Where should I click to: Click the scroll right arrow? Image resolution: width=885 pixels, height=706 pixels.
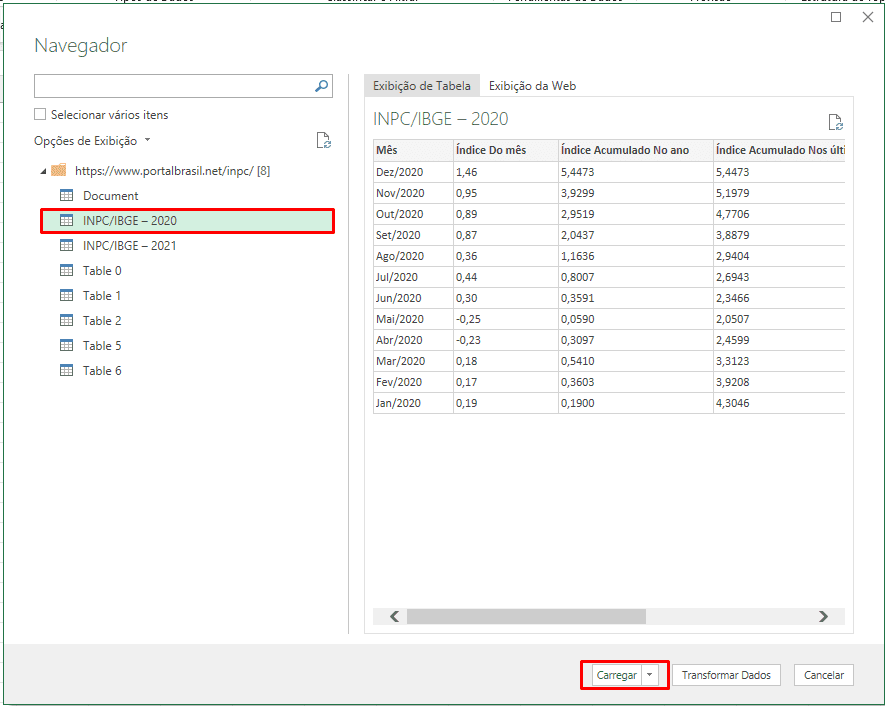(823, 616)
